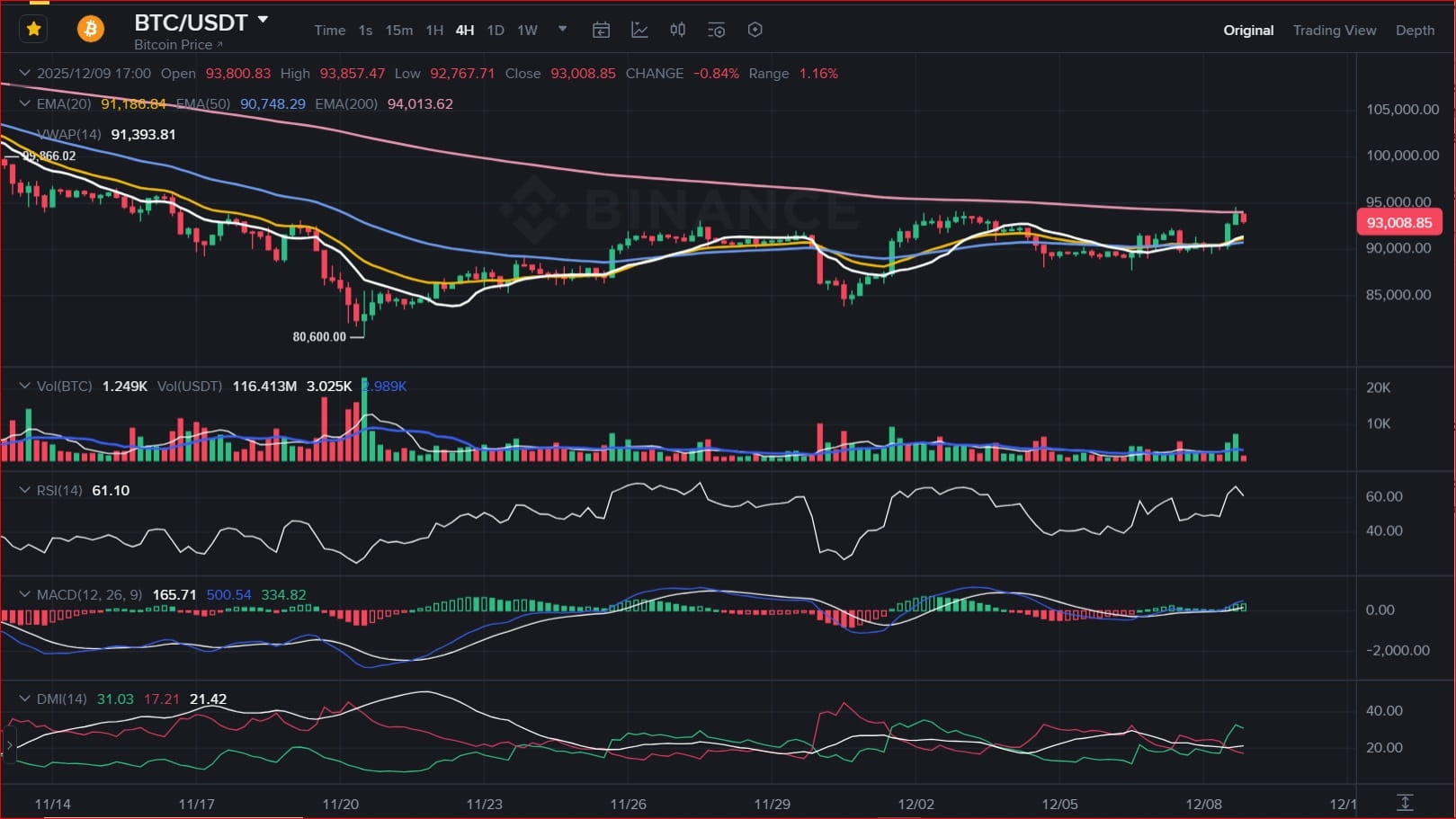Image resolution: width=1456 pixels, height=819 pixels.
Task: Toggle the favorite star for BTC/USDT
Action: click(x=34, y=30)
